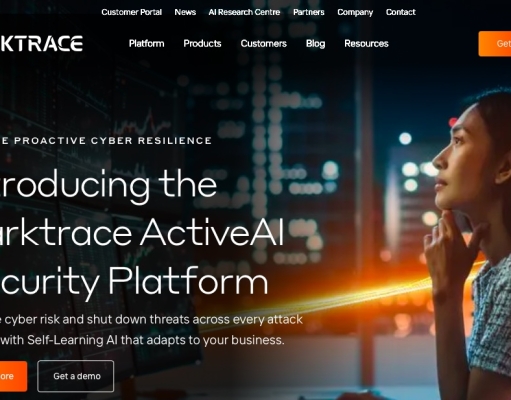Expand the Customers menu
Screen dimensions: 511x400
coord(264,44)
